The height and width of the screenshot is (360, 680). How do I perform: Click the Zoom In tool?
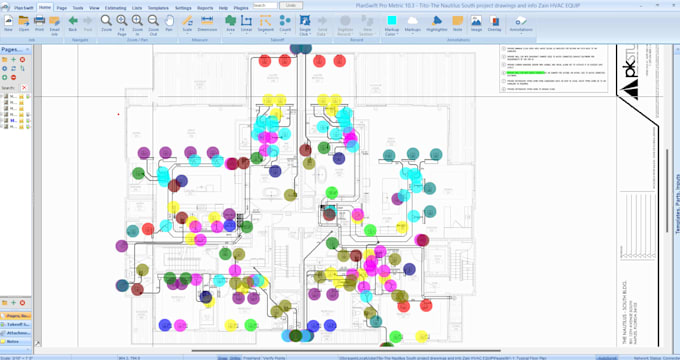[x=137, y=26]
